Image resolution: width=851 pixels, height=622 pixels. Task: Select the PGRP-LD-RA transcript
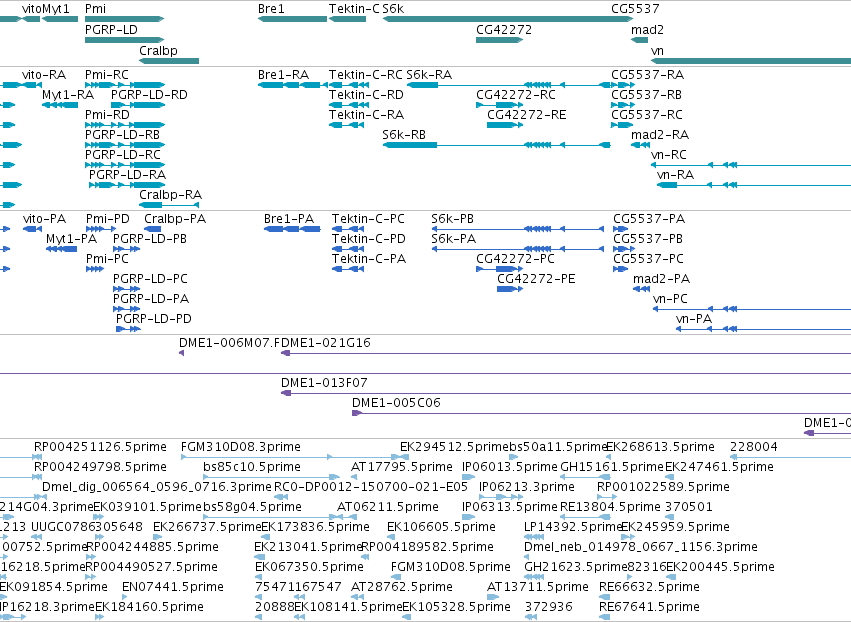coord(127,185)
